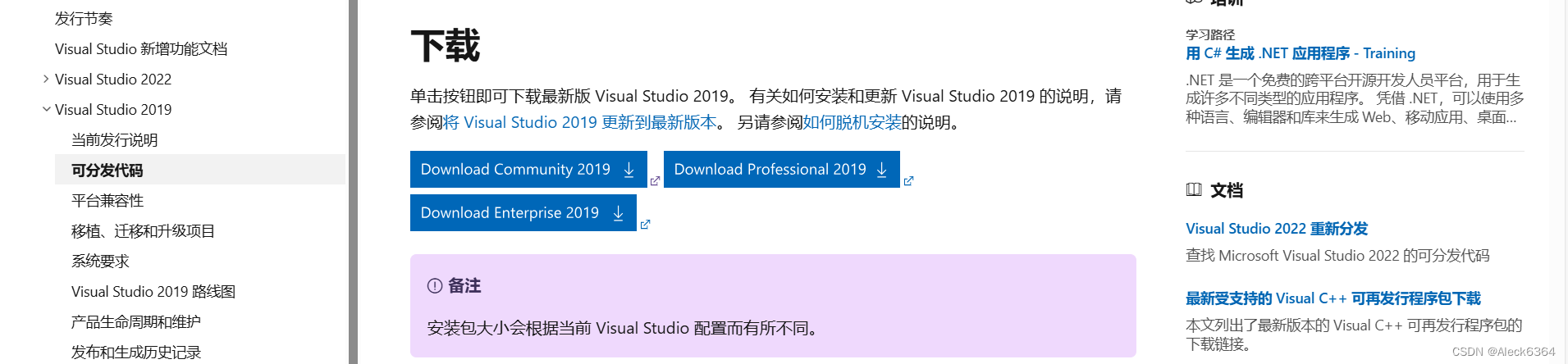The image size is (1568, 364).
Task: Select 可分发代码 sidebar item
Action: pyautogui.click(x=200, y=170)
